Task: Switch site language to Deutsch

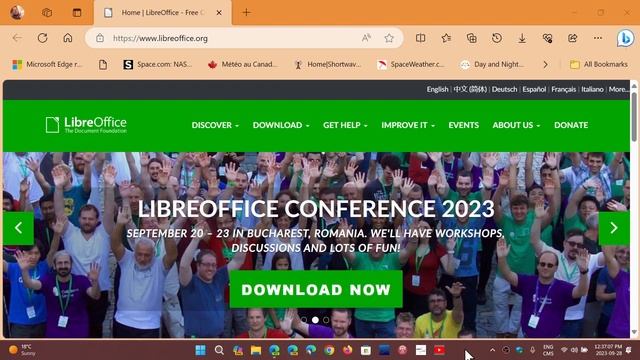Action: pyautogui.click(x=504, y=89)
